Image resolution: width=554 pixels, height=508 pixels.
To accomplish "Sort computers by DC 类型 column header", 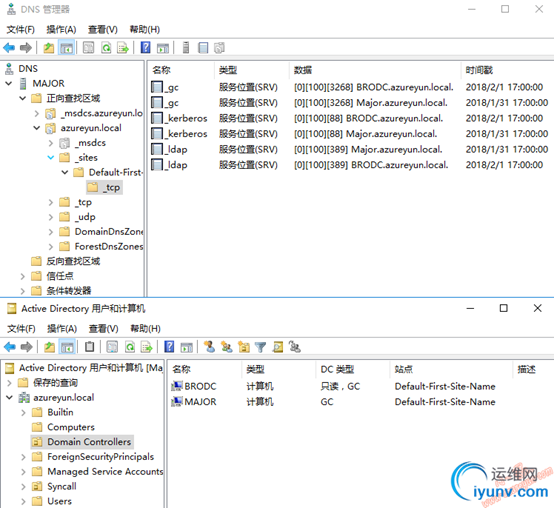I will coord(352,369).
